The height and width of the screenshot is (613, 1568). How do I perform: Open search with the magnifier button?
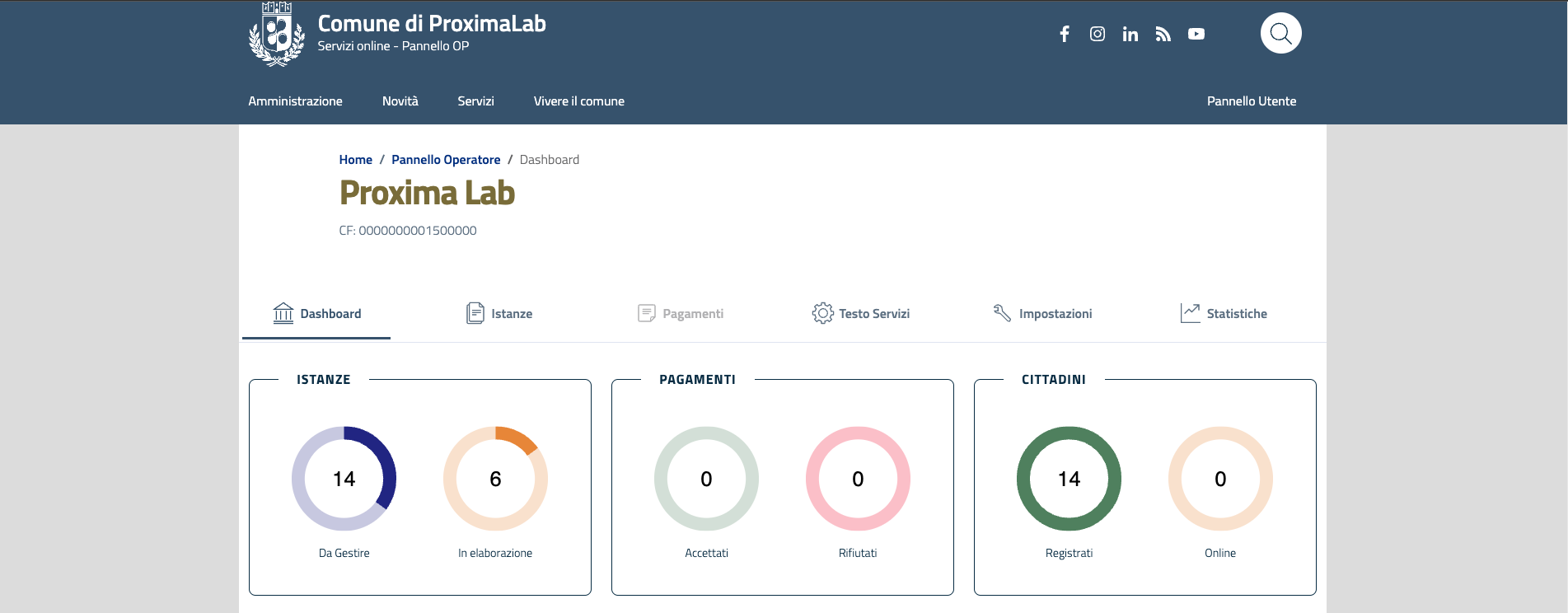tap(1280, 34)
